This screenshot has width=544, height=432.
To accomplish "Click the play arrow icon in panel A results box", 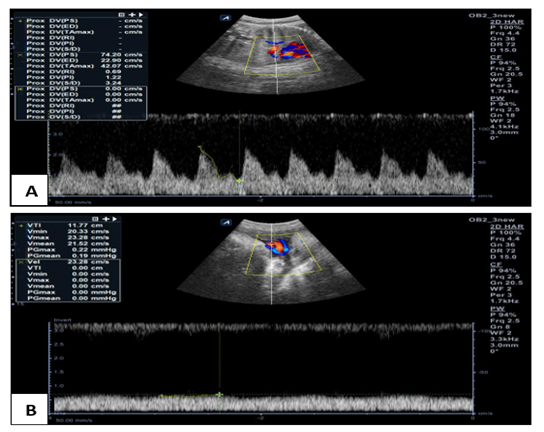I will click(x=141, y=15).
